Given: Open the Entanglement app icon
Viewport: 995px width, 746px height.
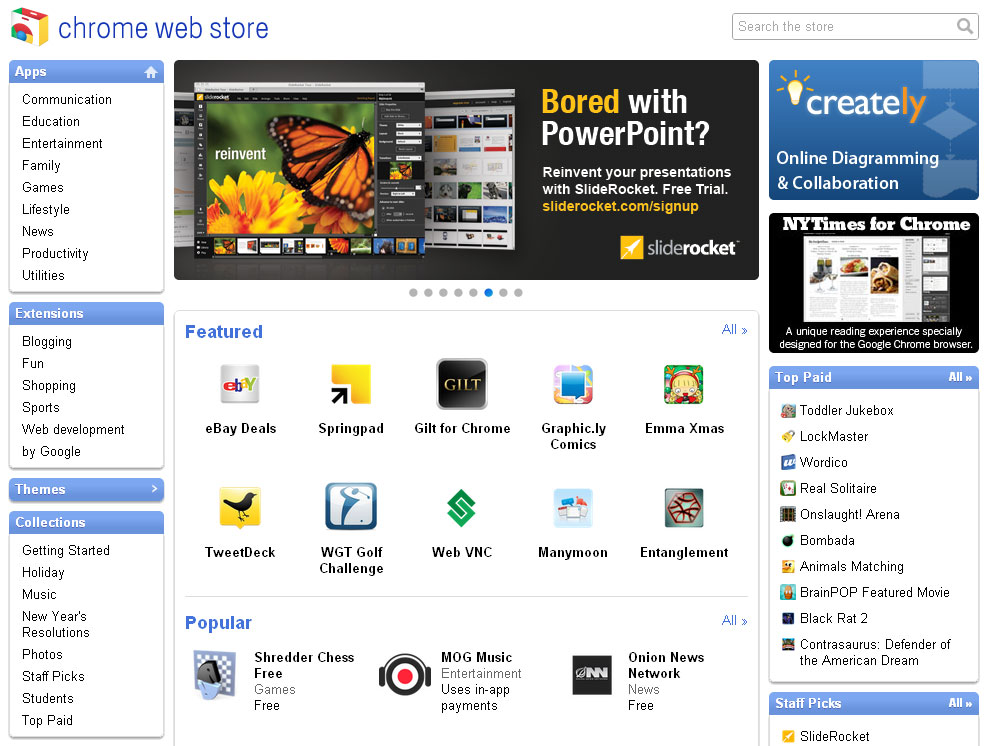Looking at the screenshot, I should click(684, 508).
